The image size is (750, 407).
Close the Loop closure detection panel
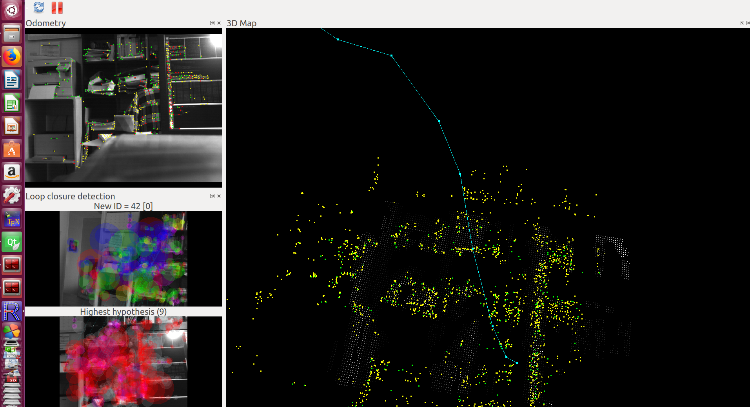coord(219,196)
